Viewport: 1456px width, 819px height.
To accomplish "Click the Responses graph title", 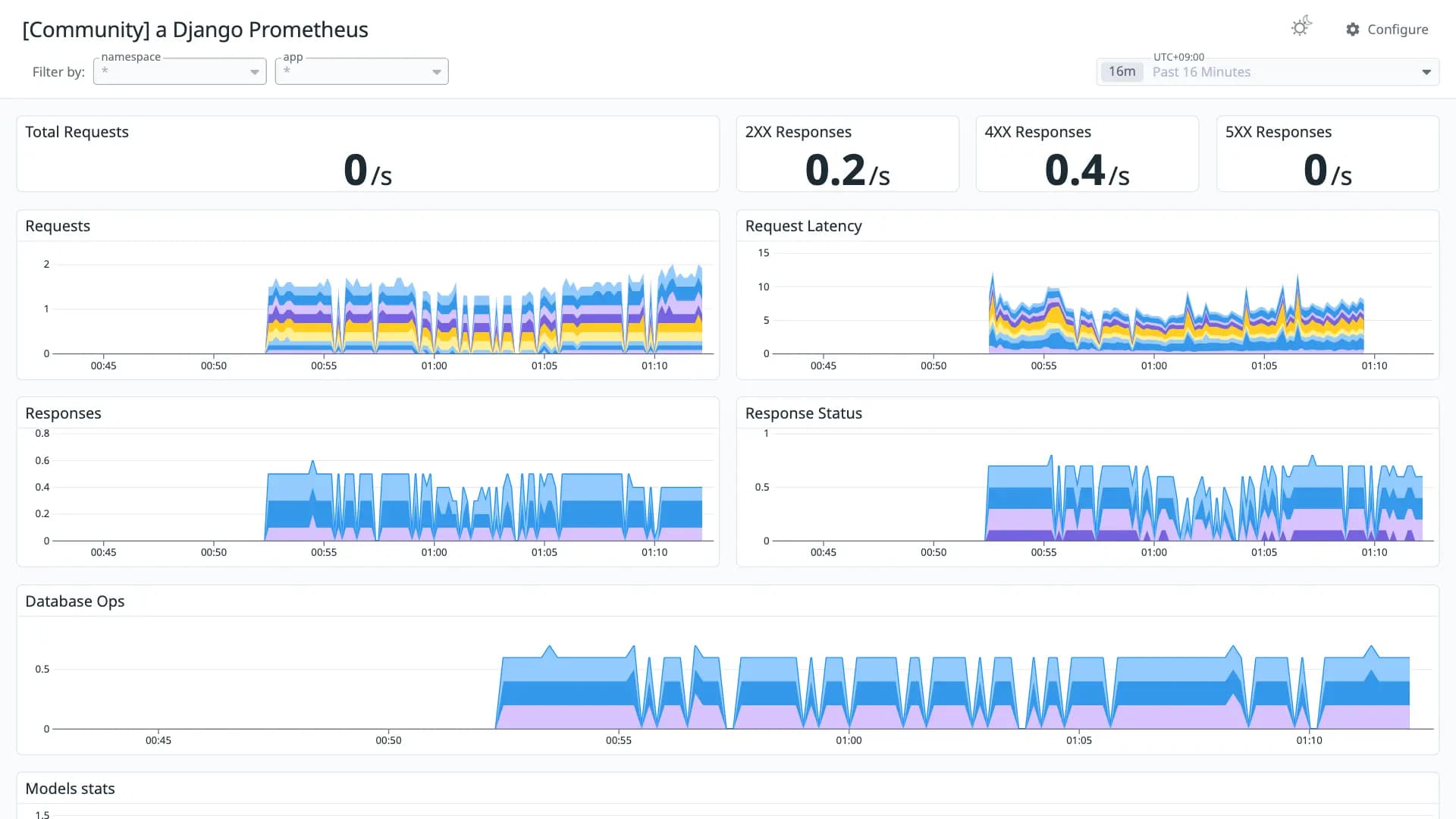I will [x=63, y=413].
